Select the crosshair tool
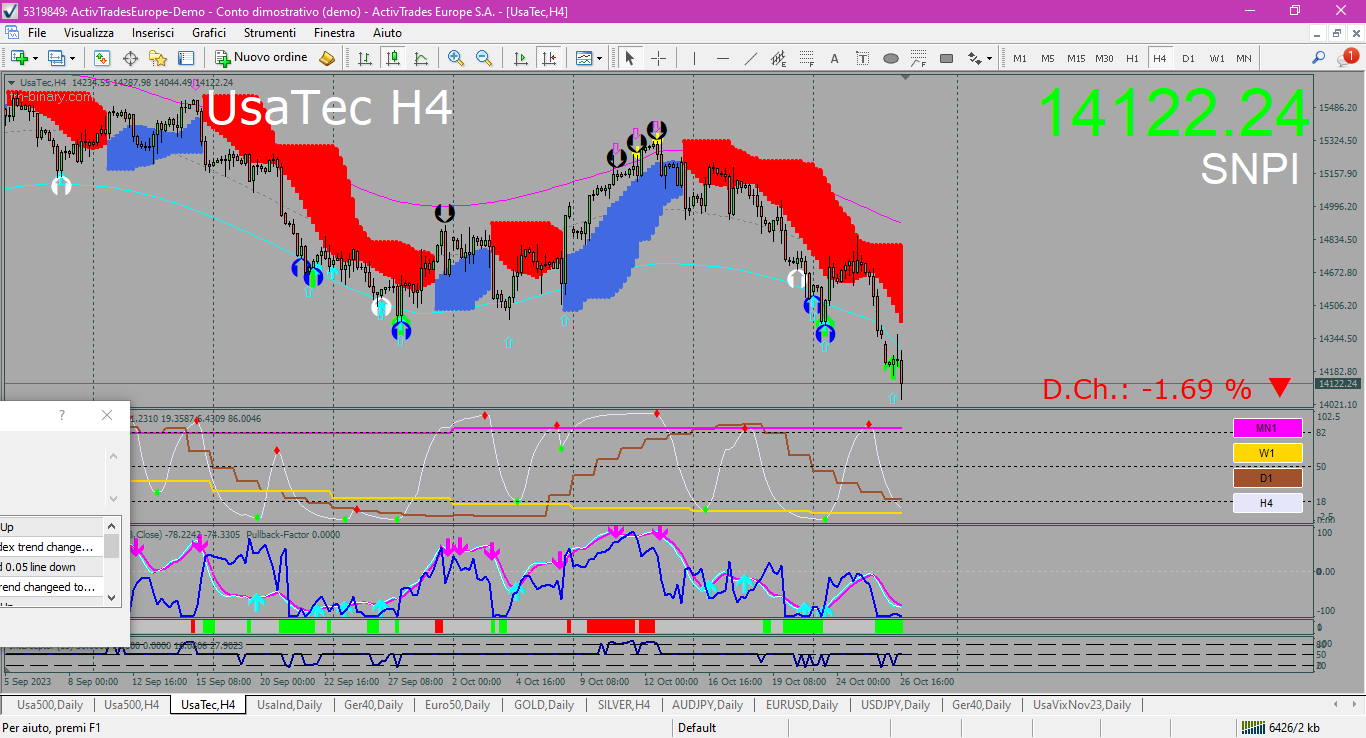Viewport: 1366px width, 738px height. click(x=658, y=58)
